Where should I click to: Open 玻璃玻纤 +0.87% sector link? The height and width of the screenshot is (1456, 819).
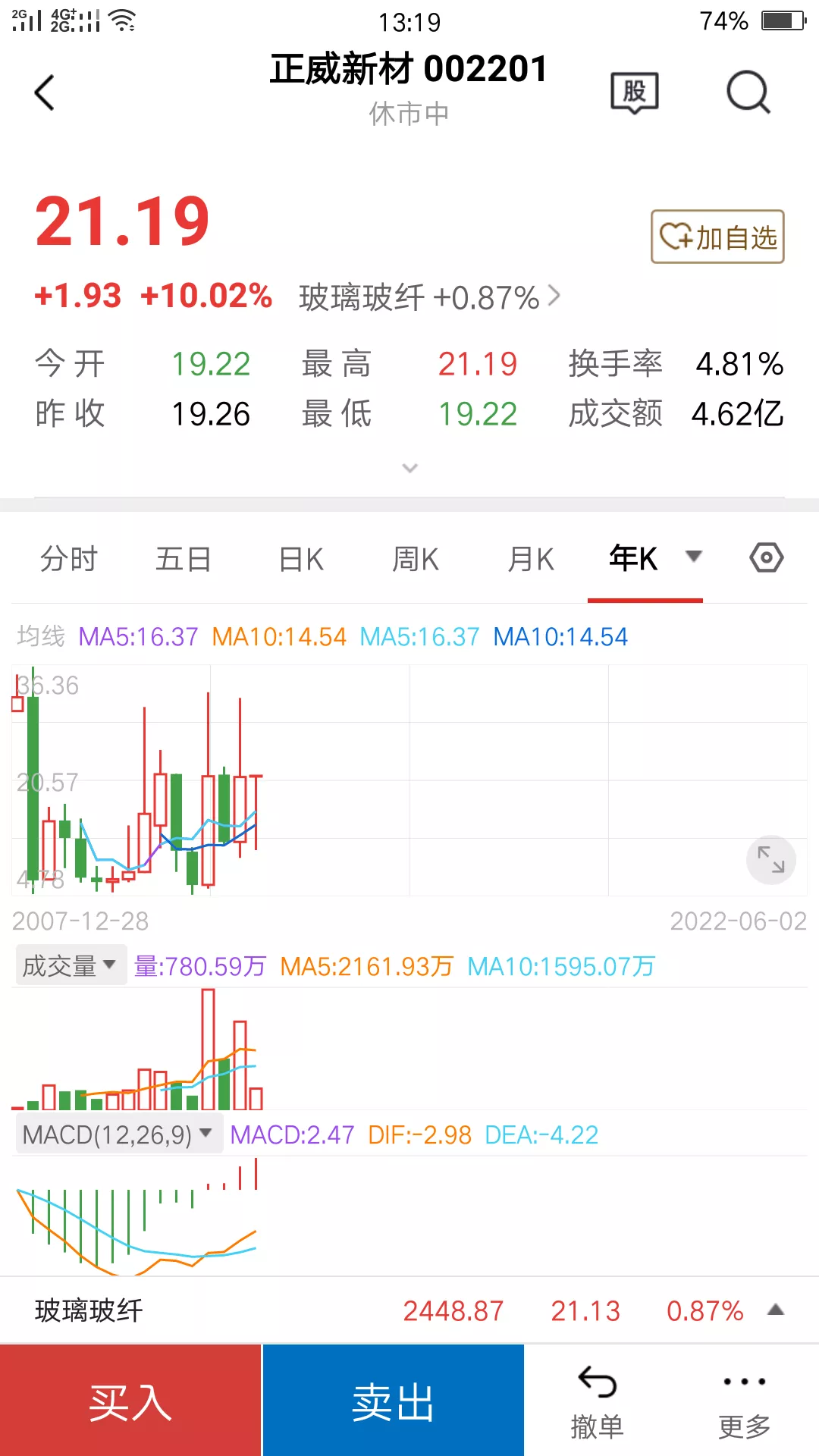click(x=430, y=297)
